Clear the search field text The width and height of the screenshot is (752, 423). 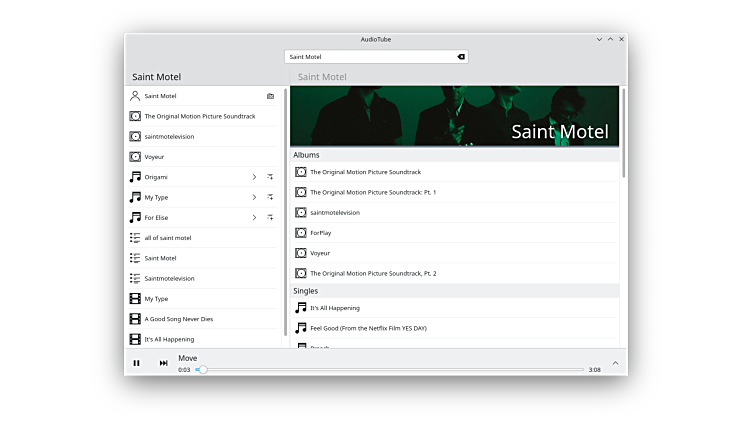(461, 57)
